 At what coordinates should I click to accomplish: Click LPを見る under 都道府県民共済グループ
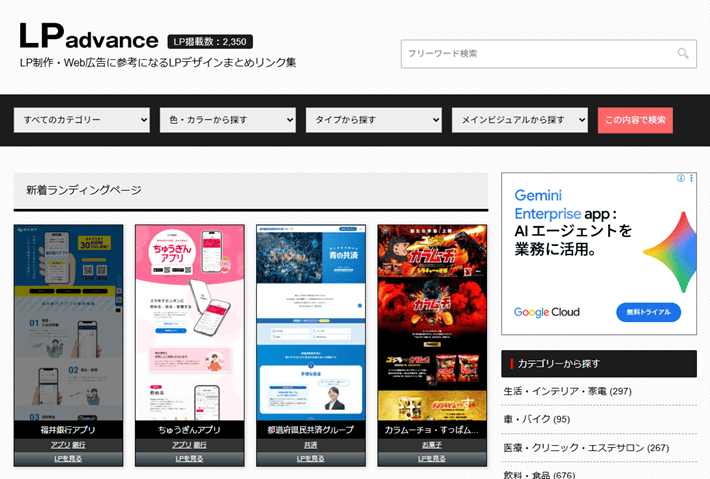(x=311, y=459)
